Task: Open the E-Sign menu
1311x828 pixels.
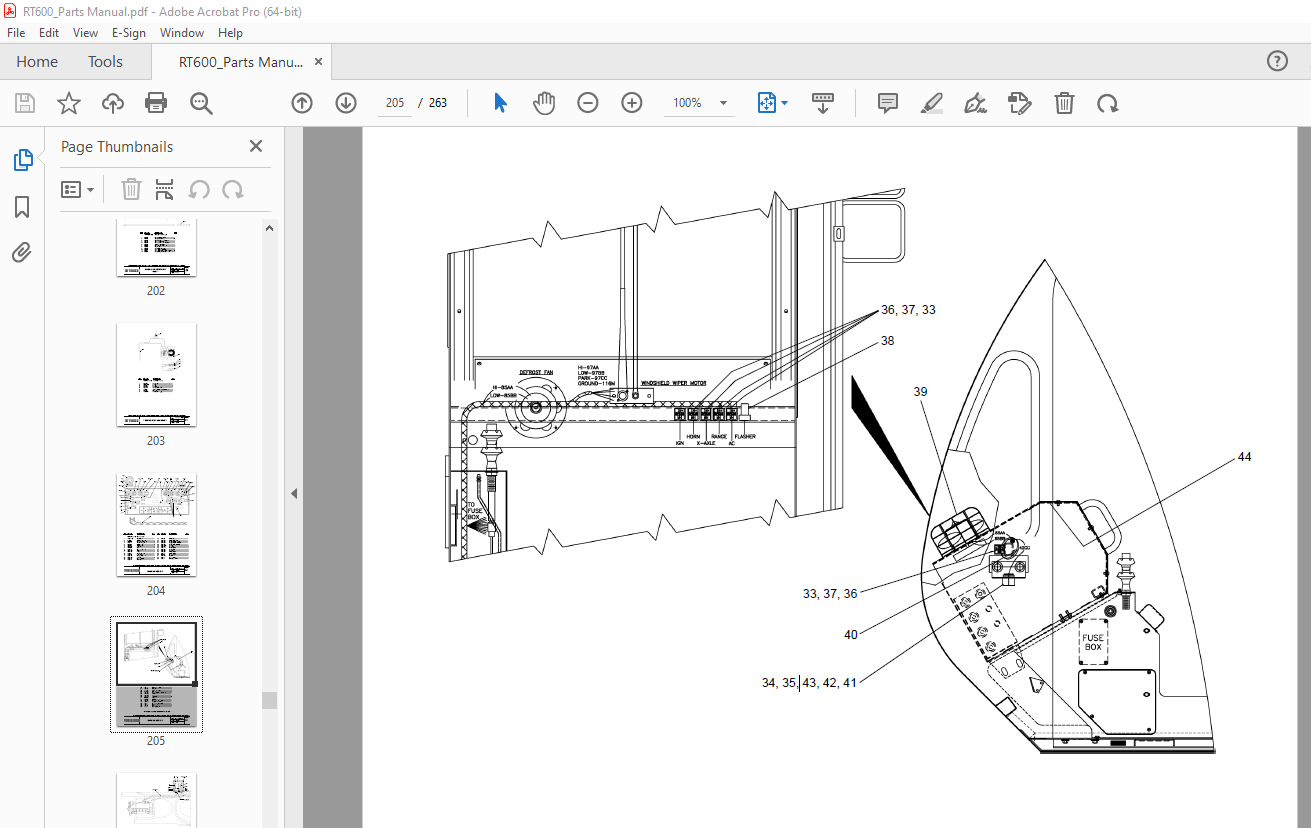Action: click(x=129, y=32)
